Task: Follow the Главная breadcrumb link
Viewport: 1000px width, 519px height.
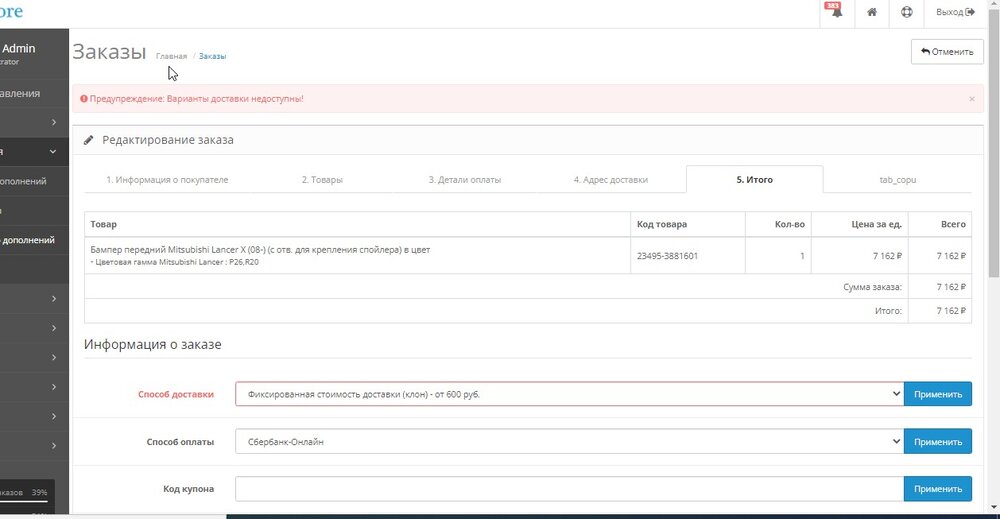Action: [x=171, y=56]
